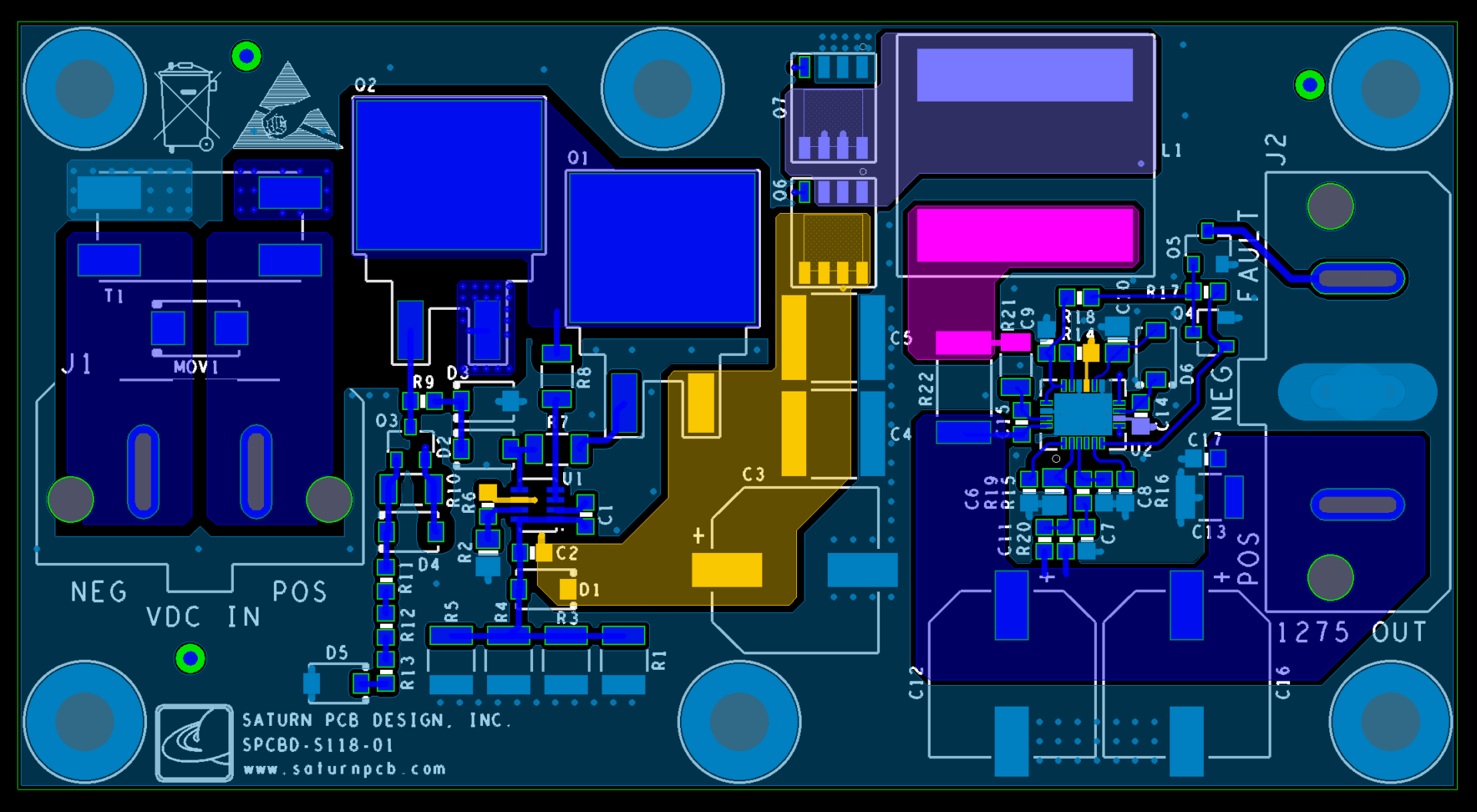
Task: Click the green fiducial in the top-right corner
Action: pos(1309,85)
